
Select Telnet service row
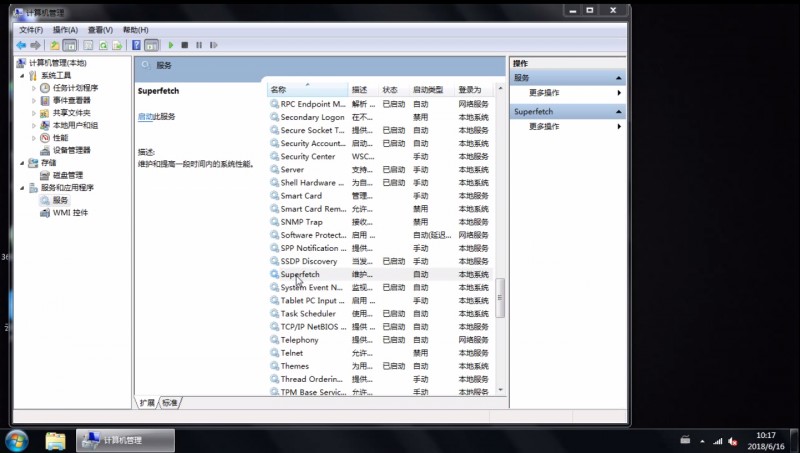click(x=380, y=353)
